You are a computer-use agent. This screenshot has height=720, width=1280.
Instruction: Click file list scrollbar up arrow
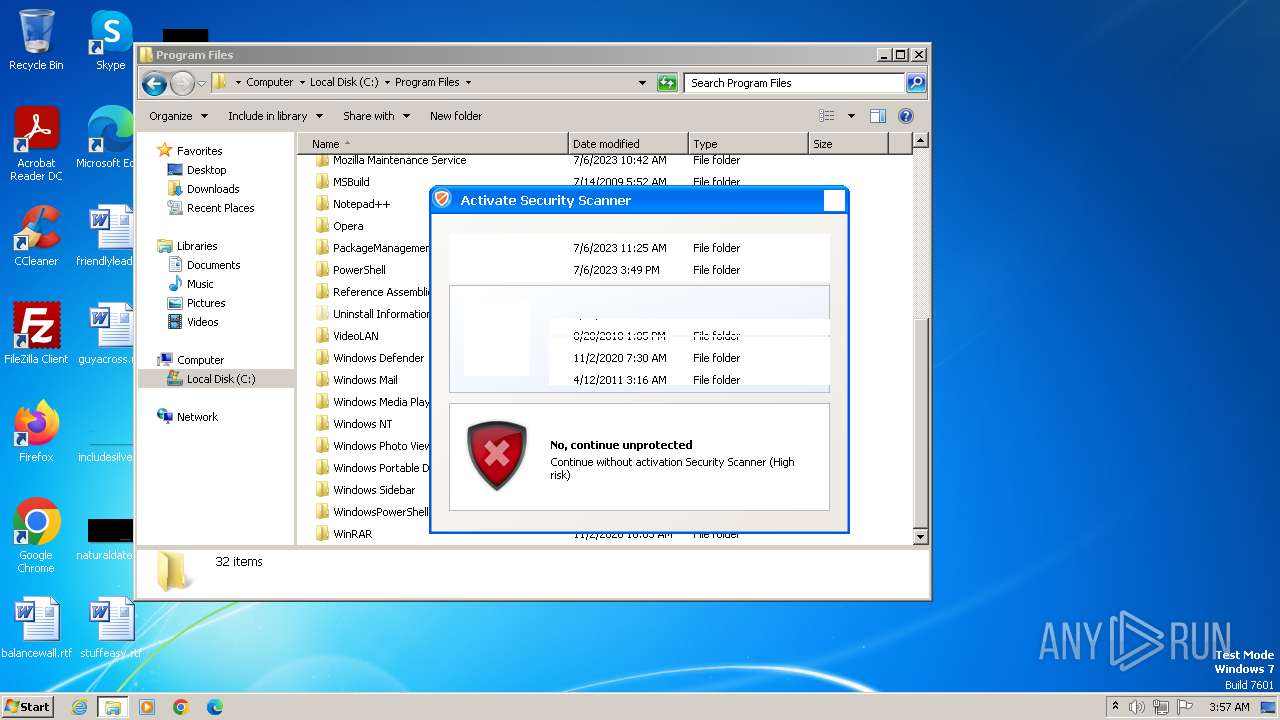point(921,141)
